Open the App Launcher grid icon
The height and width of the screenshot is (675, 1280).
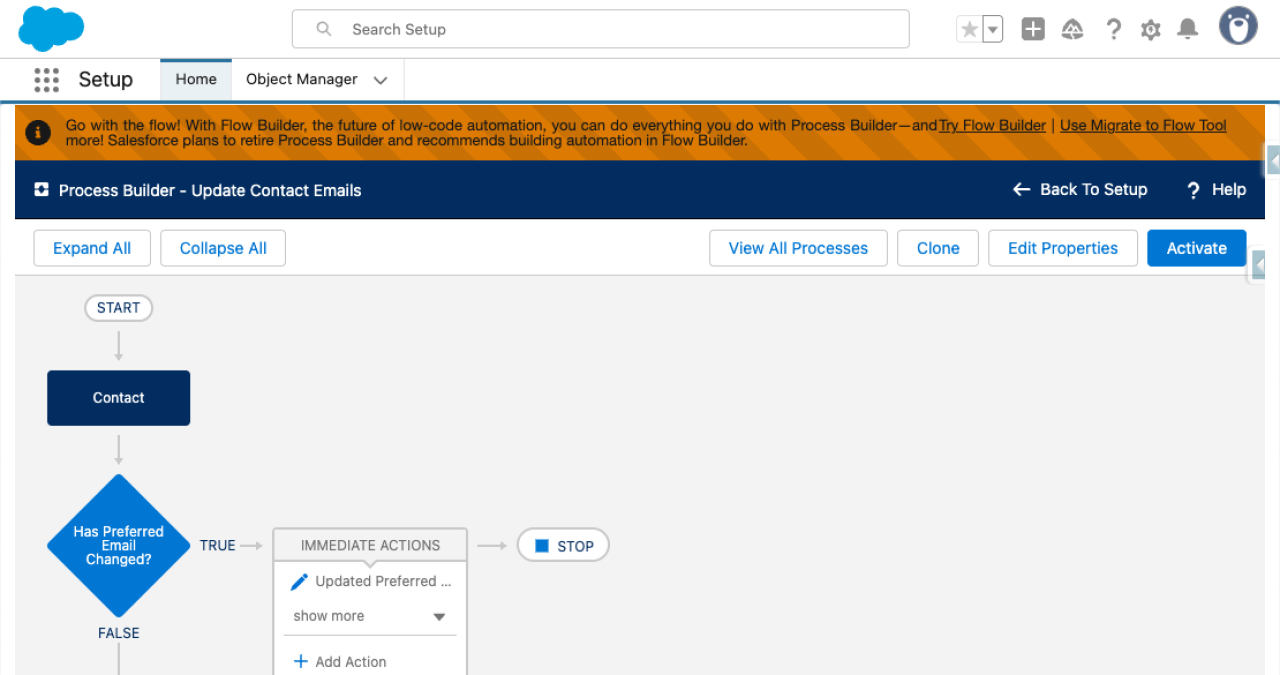coord(46,79)
